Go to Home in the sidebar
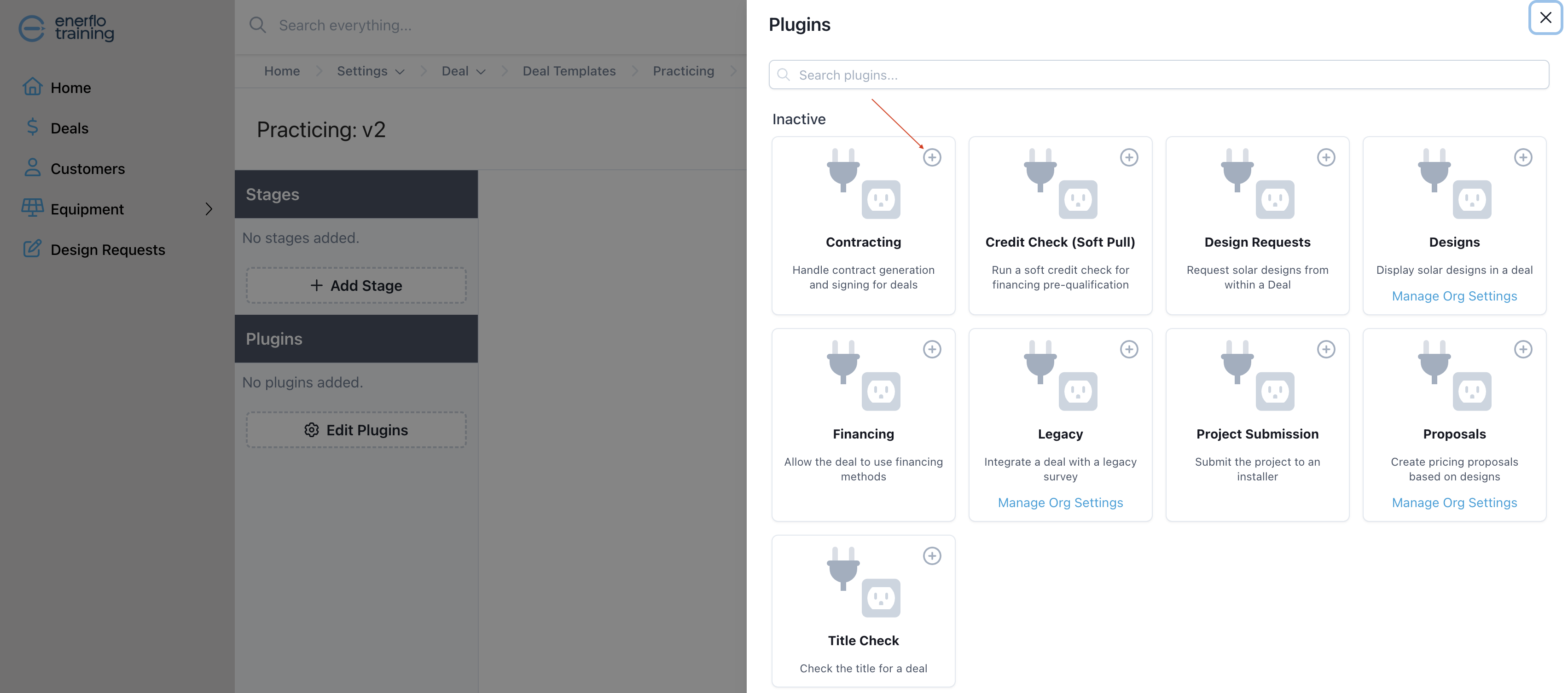1568x693 pixels. point(70,87)
